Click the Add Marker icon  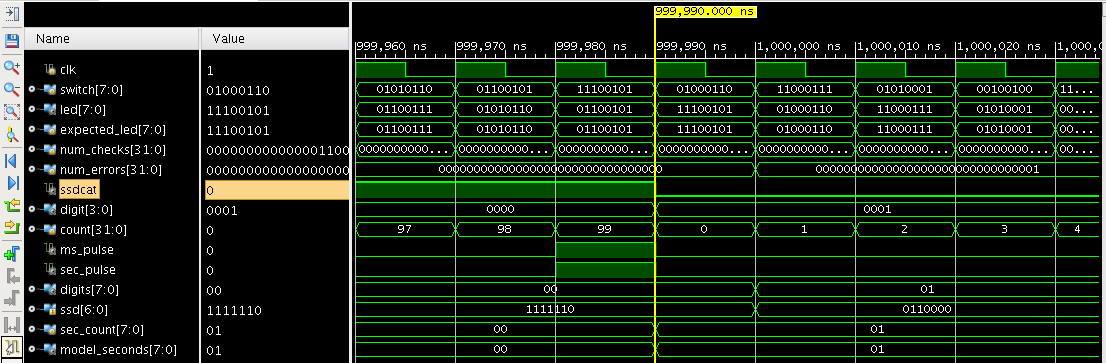[x=11, y=254]
